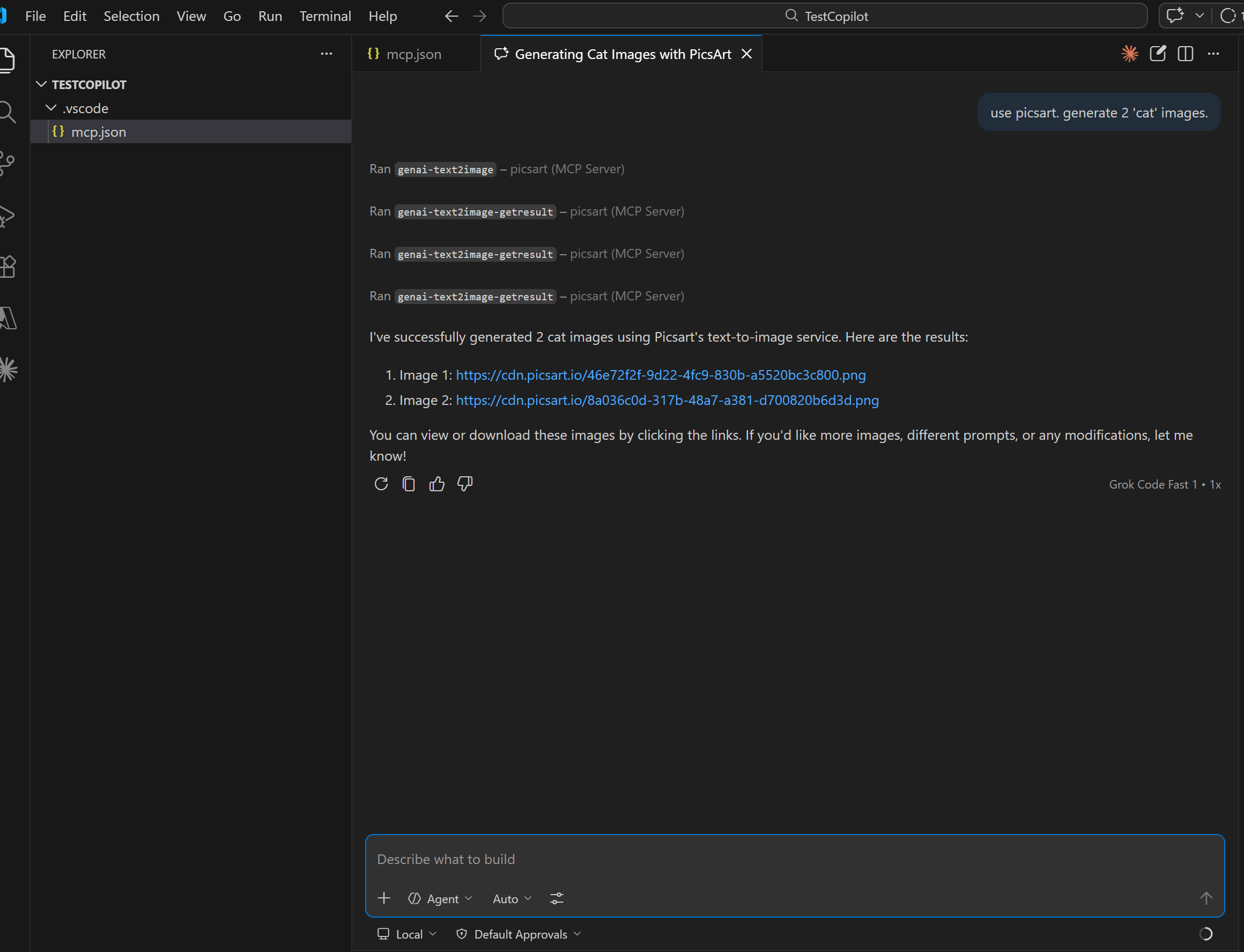Viewport: 1244px width, 952px height.
Task: Start a new chat with edit icon
Action: 1157,54
